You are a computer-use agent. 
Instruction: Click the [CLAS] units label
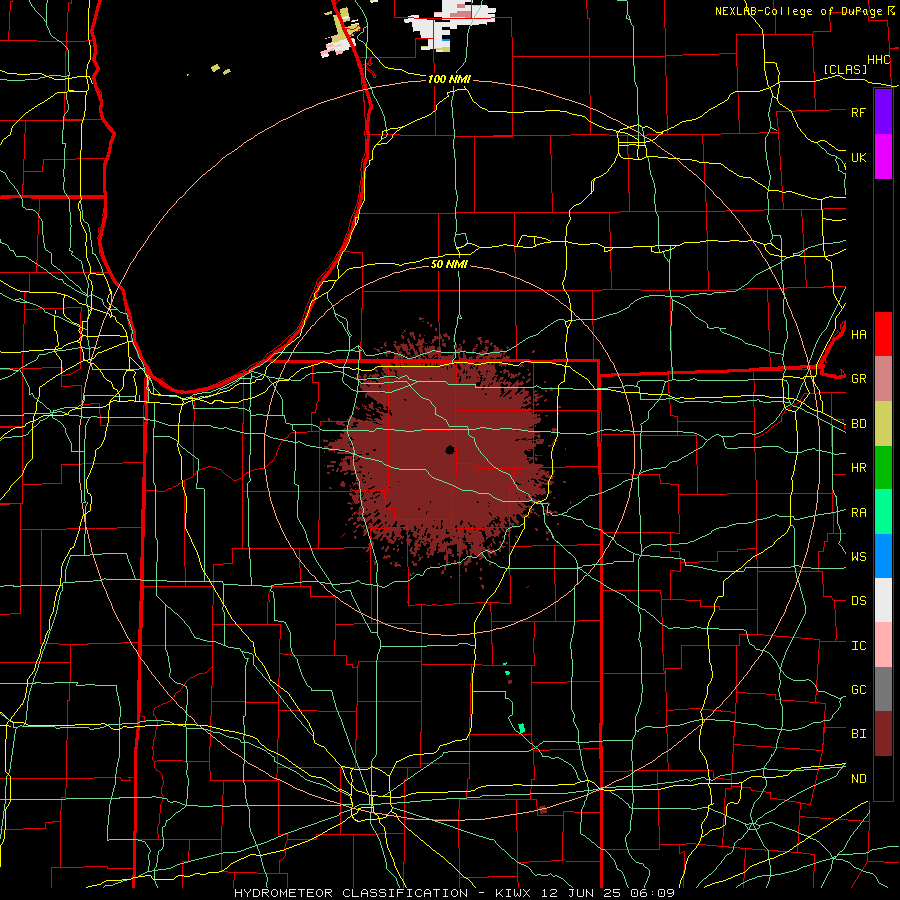845,69
